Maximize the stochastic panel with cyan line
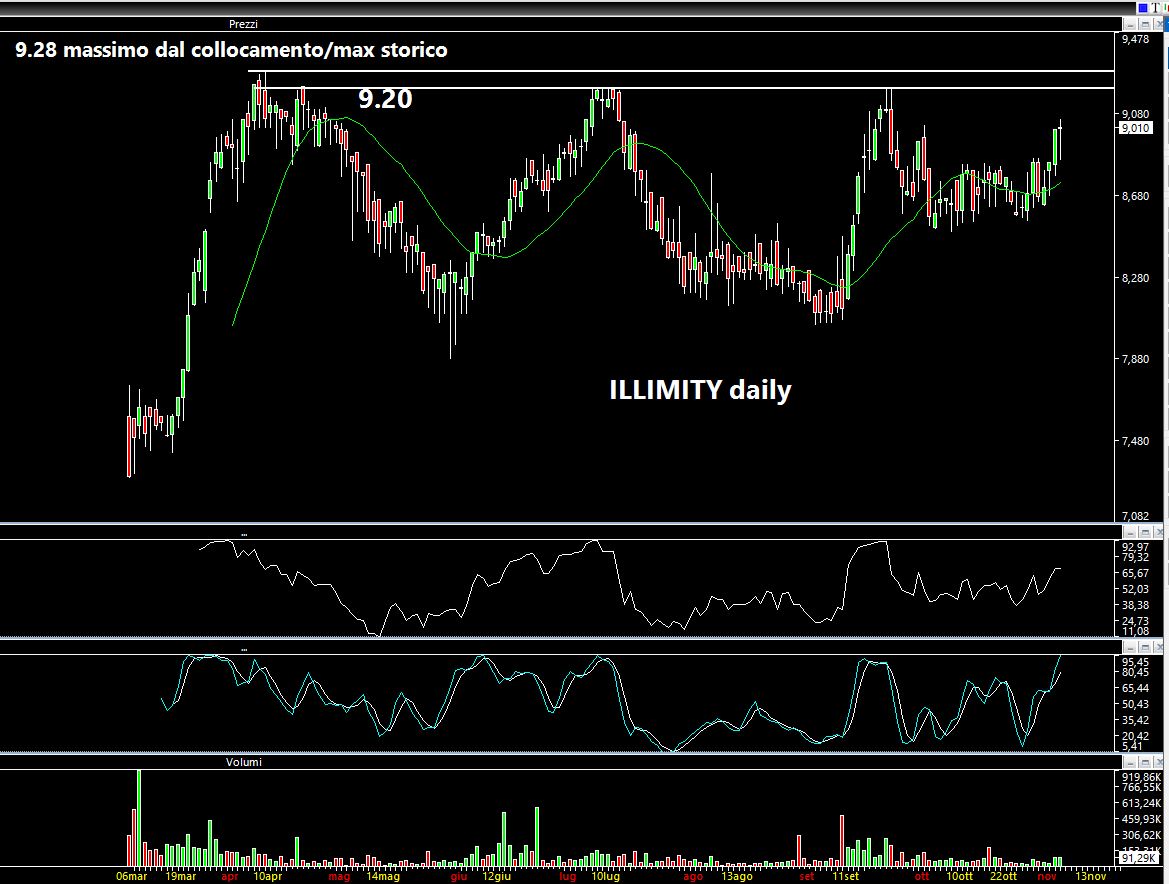Image resolution: width=1169 pixels, height=884 pixels. tap(1145, 648)
